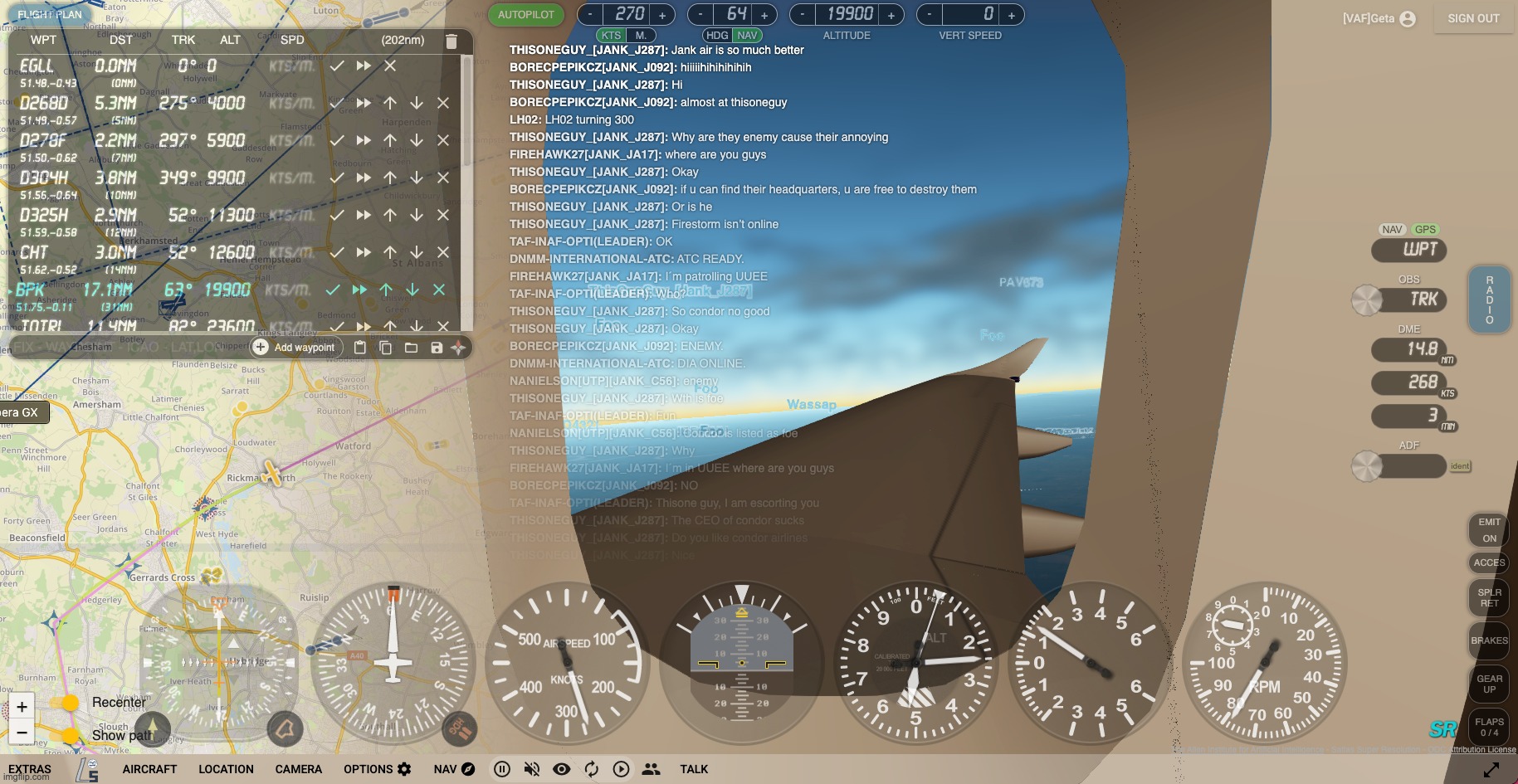1518x784 pixels.
Task: Toggle the green AUTOPILOT switch
Action: (x=526, y=15)
